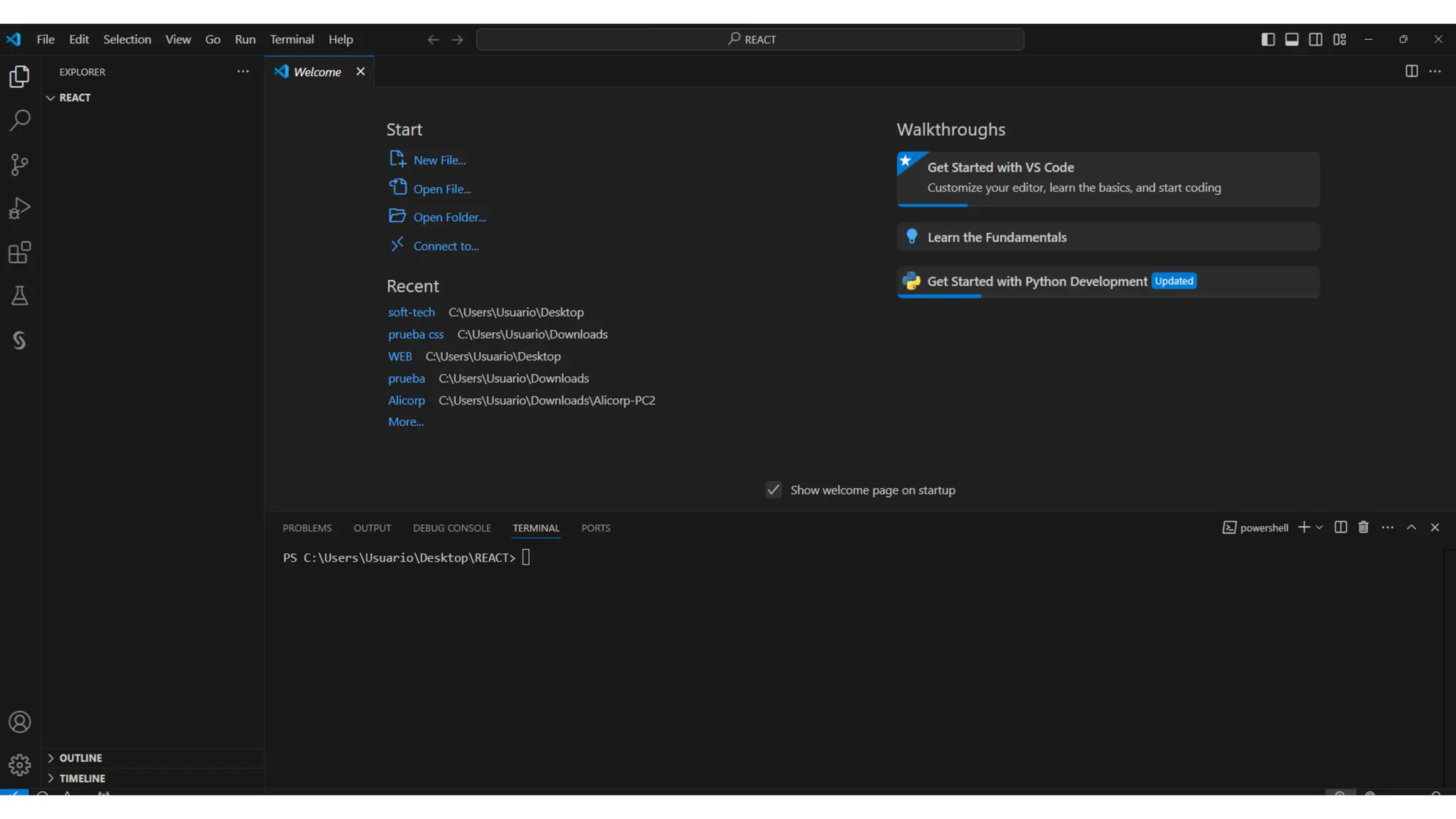Open terminal panel more actions ellipsis
The height and width of the screenshot is (819, 1456).
[x=1388, y=528]
